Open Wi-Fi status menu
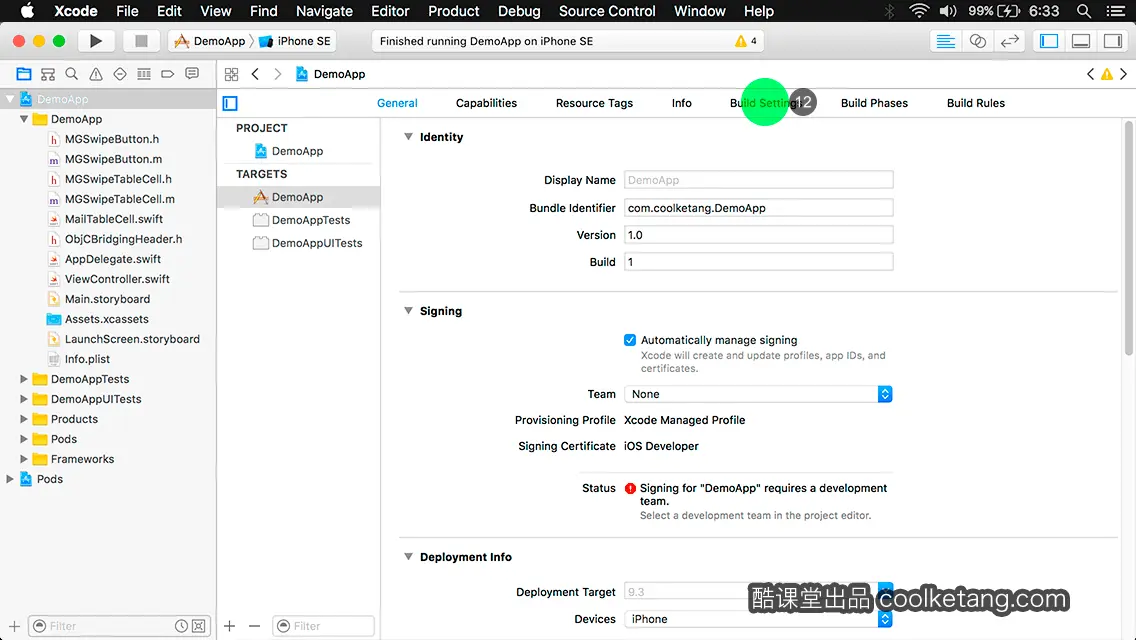 (x=919, y=11)
